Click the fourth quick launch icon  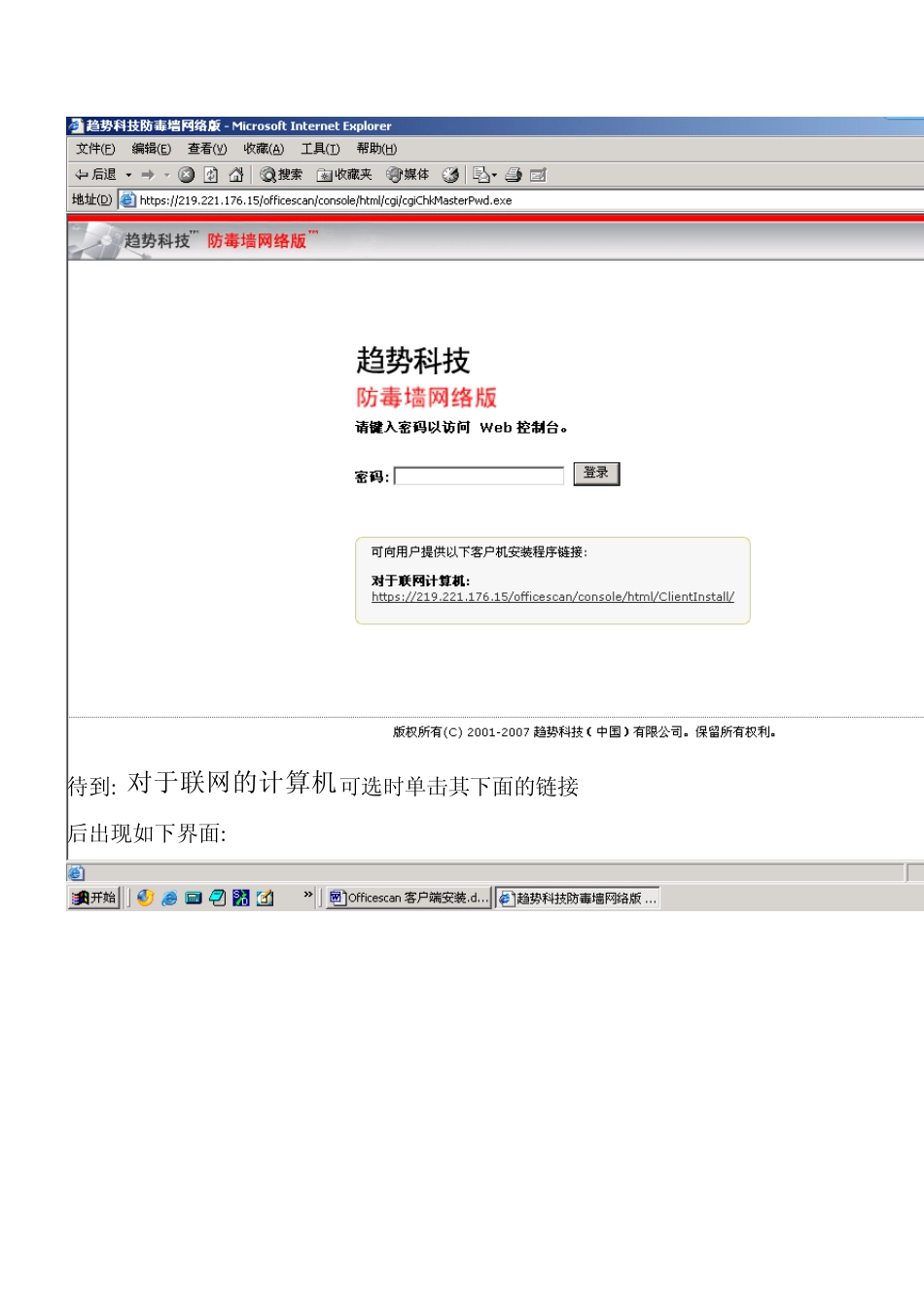217,898
